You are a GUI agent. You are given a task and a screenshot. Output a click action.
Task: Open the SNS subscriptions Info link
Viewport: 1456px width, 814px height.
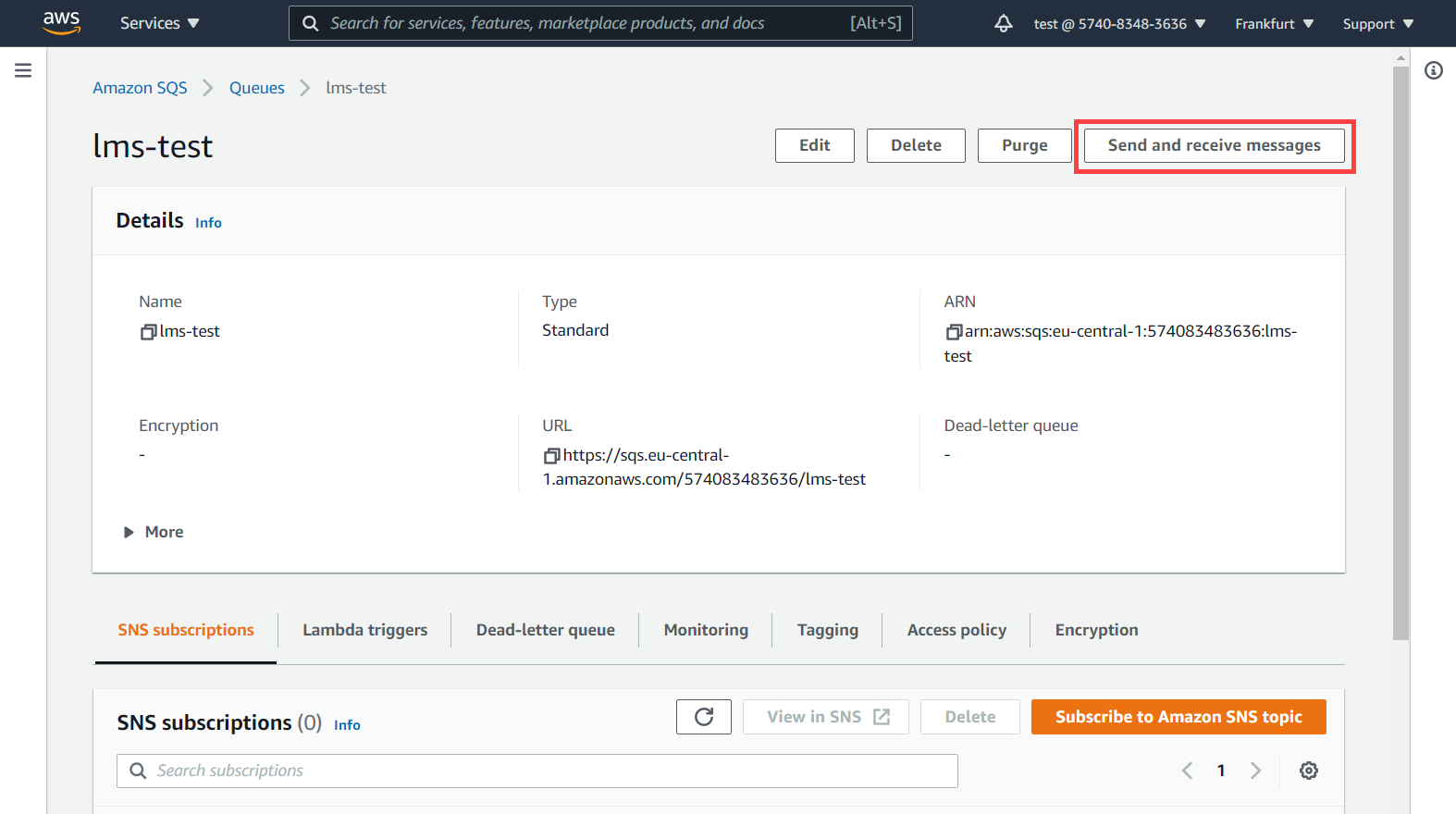point(347,725)
